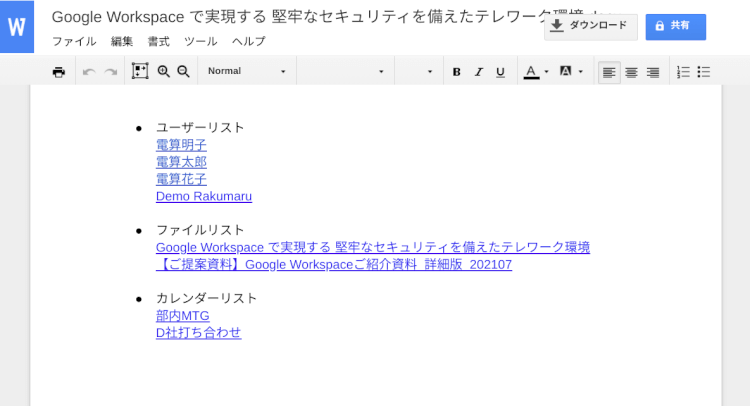Open the ファイル menu
This screenshot has width=750, height=406.
74,42
